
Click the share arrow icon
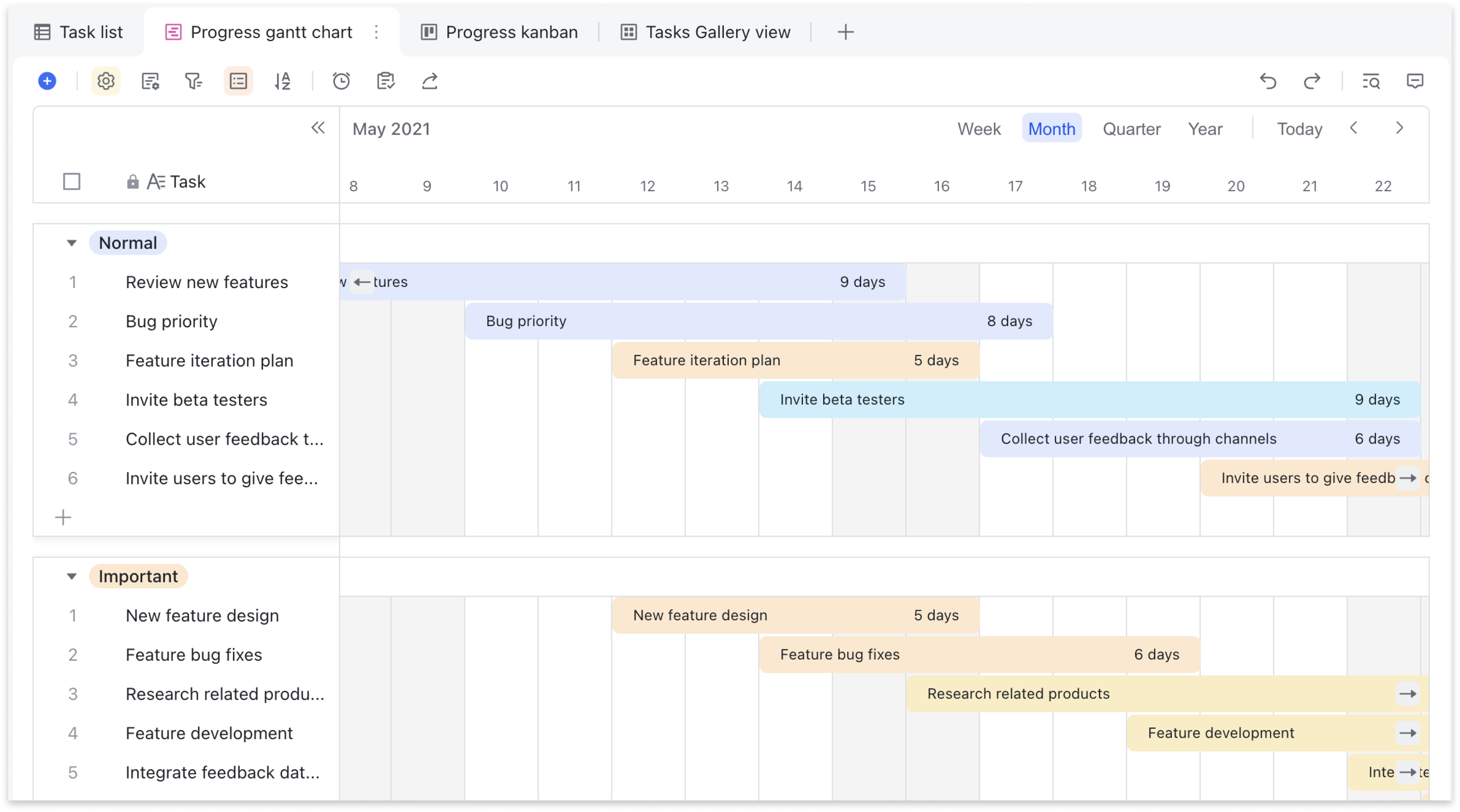(430, 81)
